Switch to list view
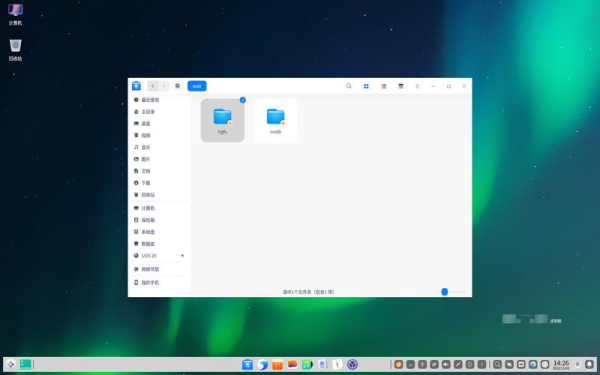 (383, 86)
